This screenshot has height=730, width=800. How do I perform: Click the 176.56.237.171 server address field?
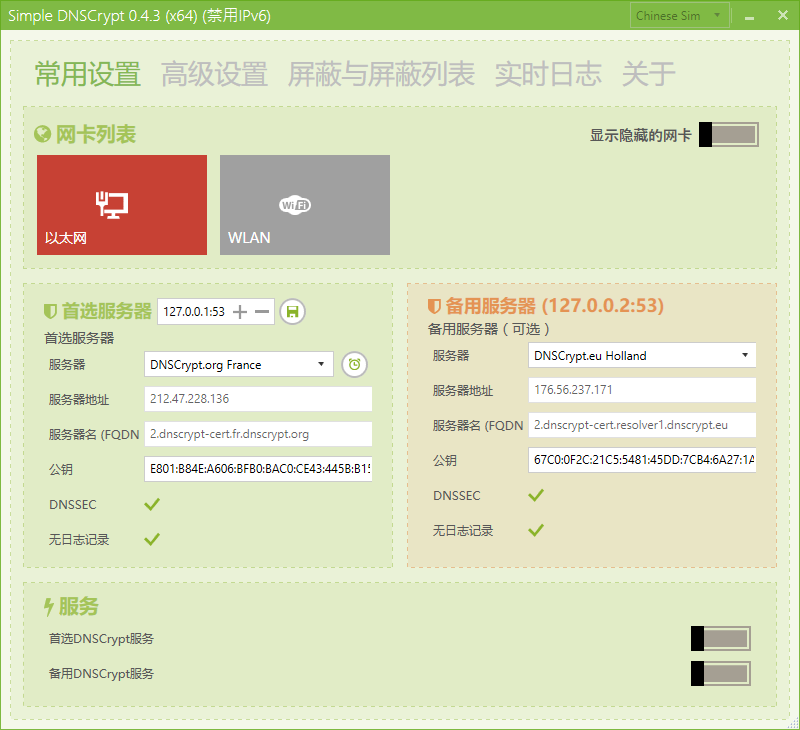click(x=642, y=390)
